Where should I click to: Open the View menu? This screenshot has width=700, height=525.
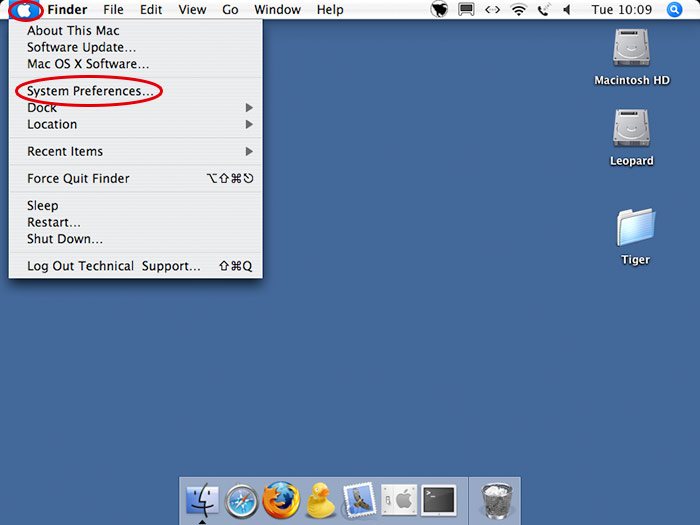pos(192,9)
